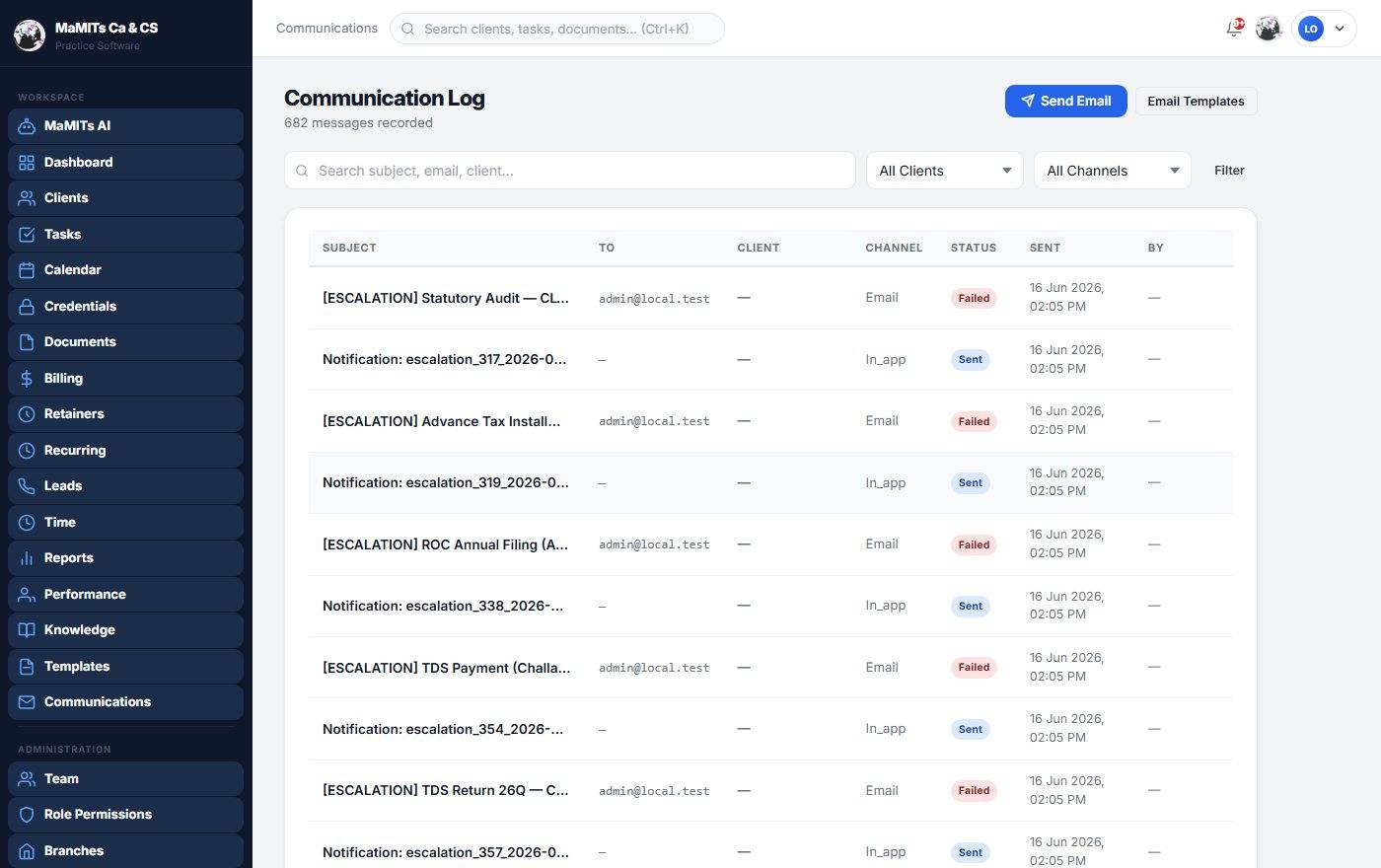Viewport: 1381px width, 868px height.
Task: Open TDS Return 26Q escalation row
Action: tap(446, 790)
